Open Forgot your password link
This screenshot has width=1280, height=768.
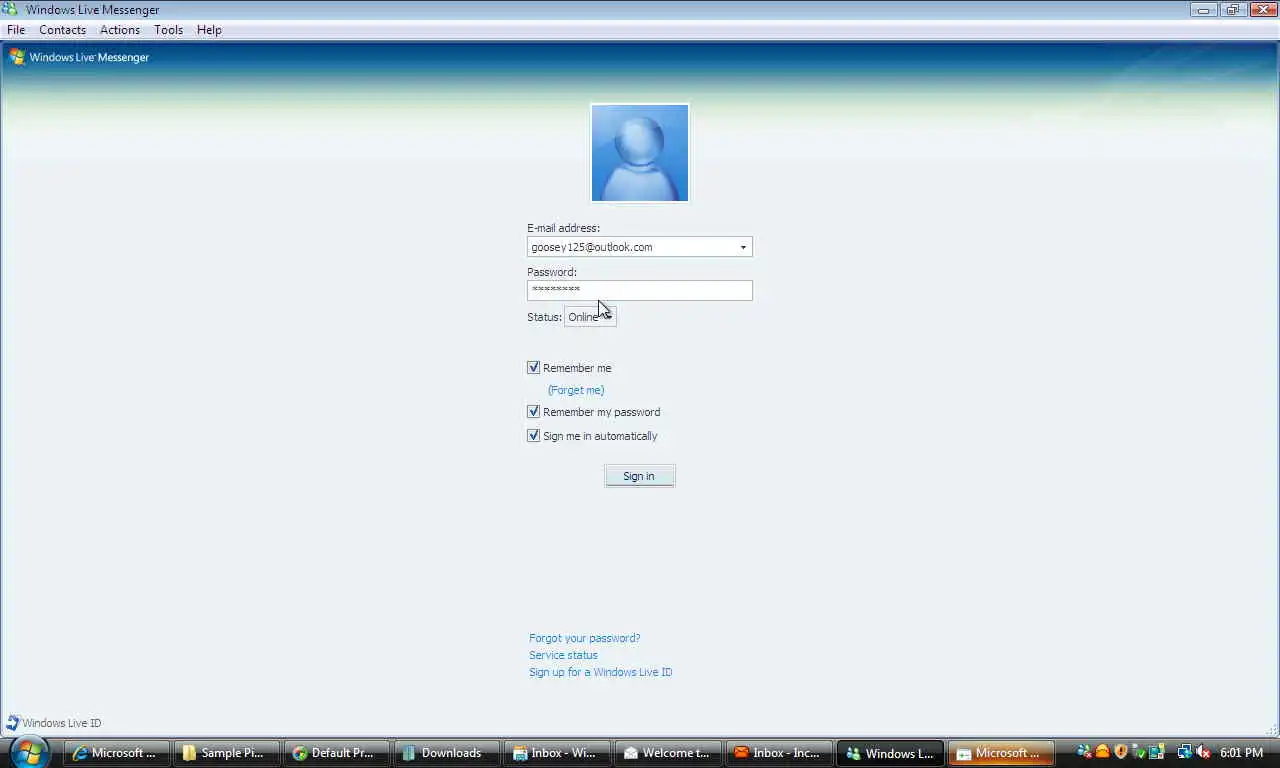point(585,638)
